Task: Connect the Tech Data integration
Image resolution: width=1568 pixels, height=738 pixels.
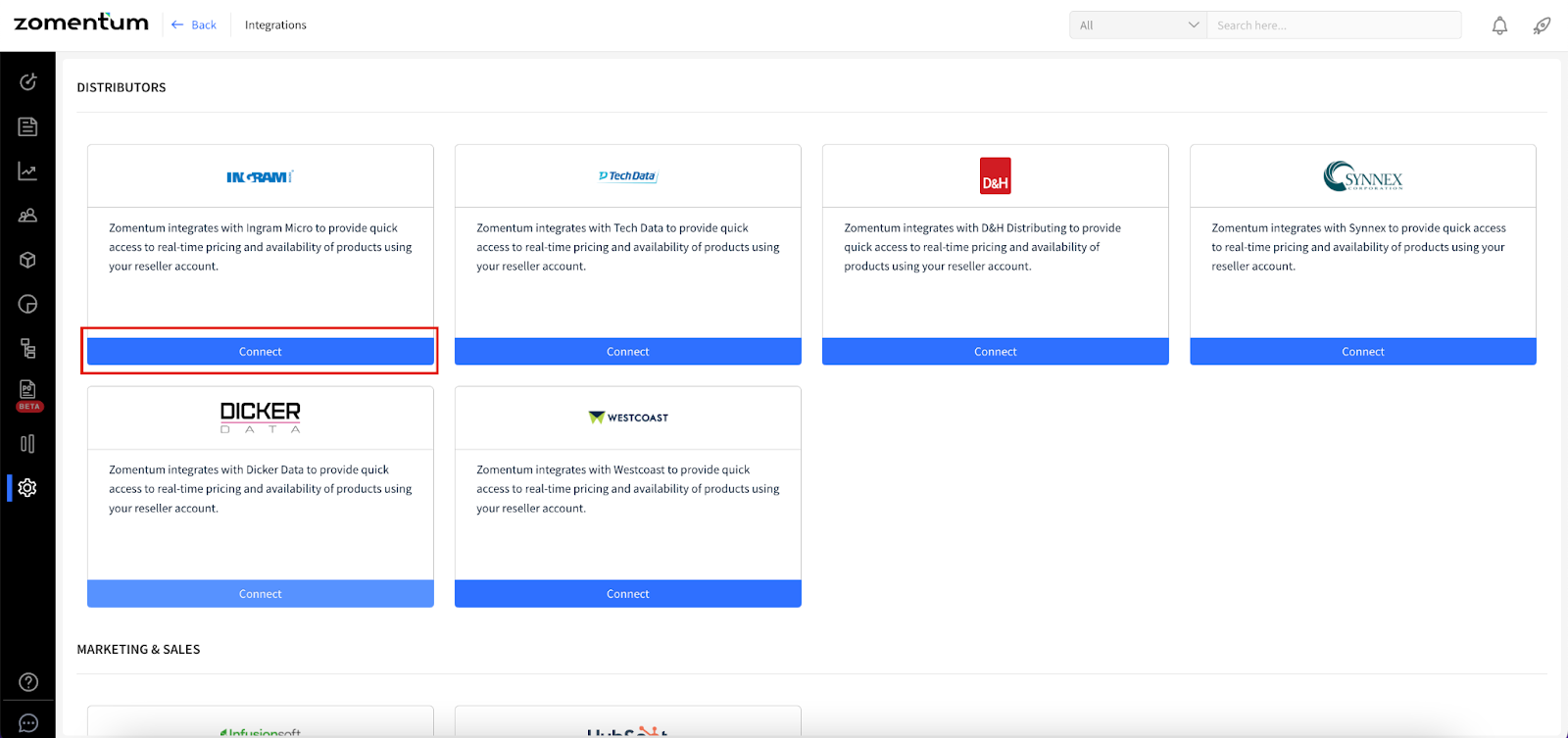Action: pos(628,352)
